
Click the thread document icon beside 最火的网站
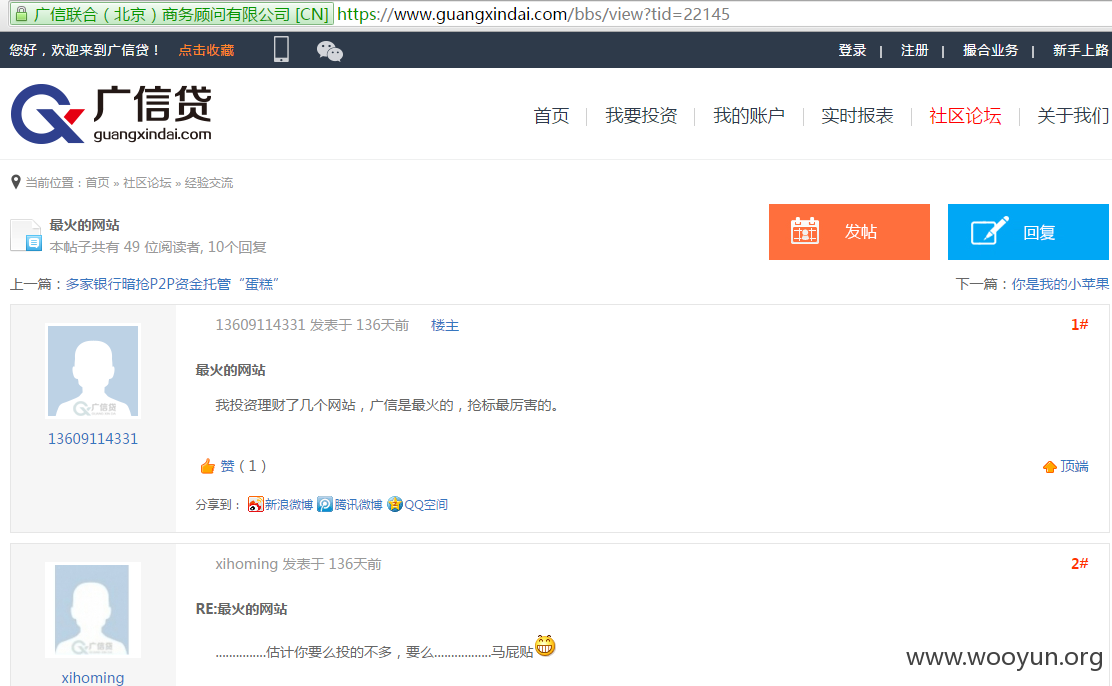26,235
